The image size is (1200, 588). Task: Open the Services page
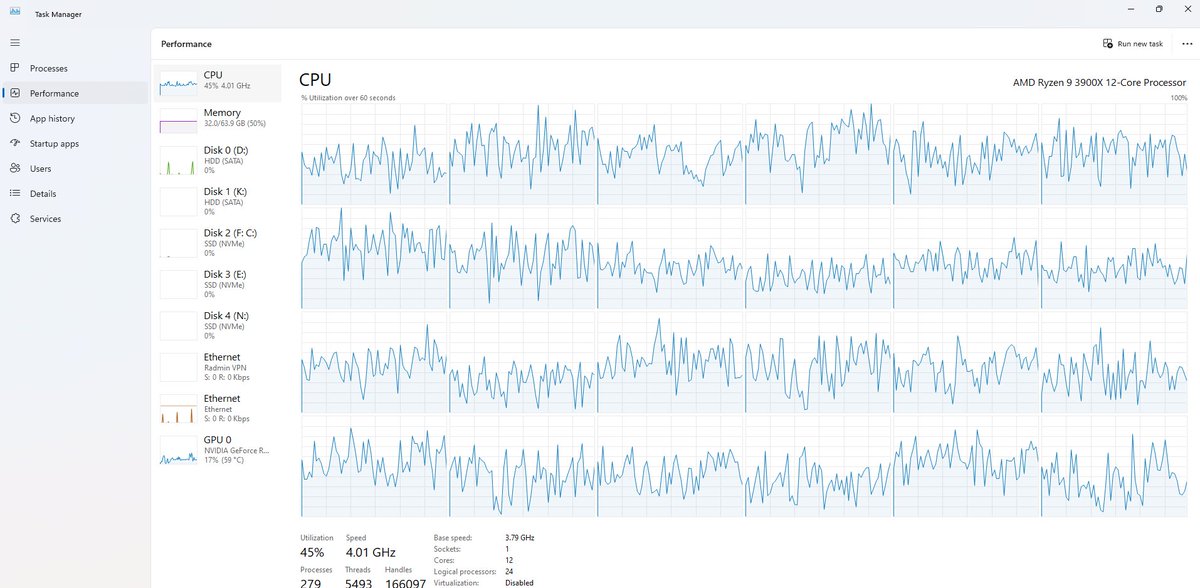click(74, 218)
